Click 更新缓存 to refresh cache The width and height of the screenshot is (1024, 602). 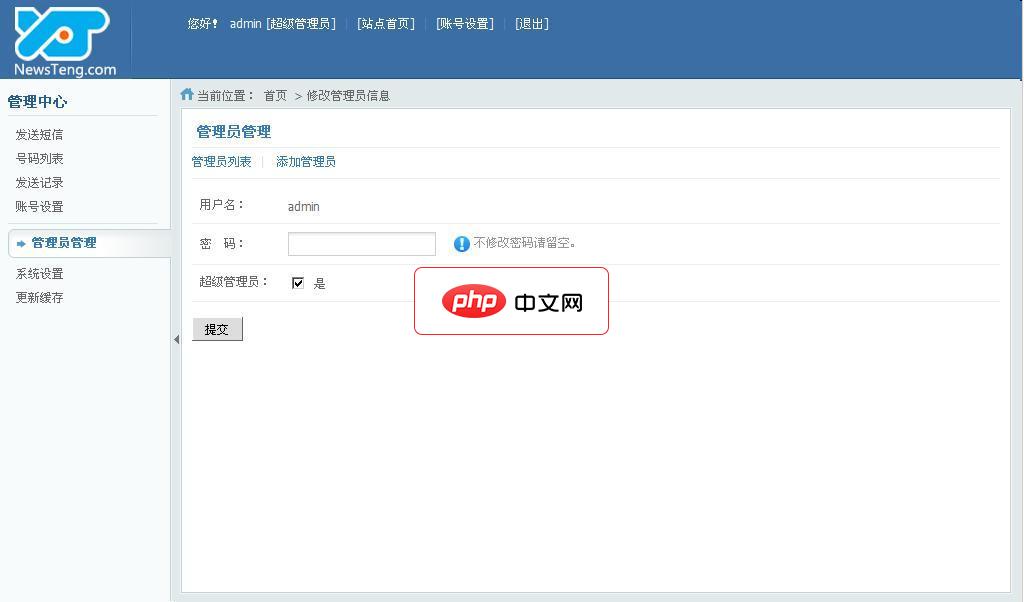click(x=40, y=297)
